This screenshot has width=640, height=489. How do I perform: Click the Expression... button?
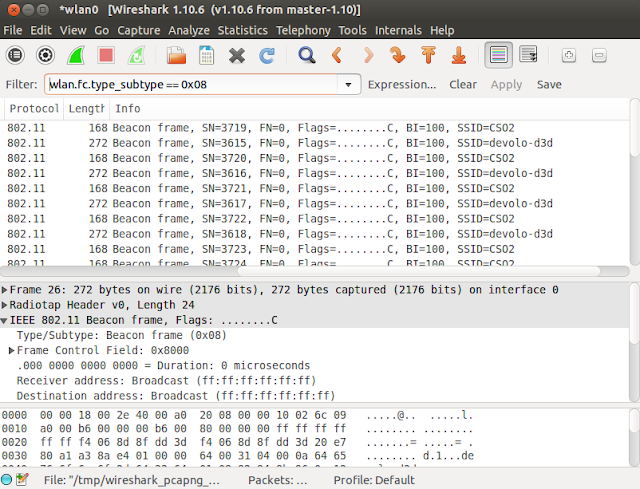click(x=402, y=84)
